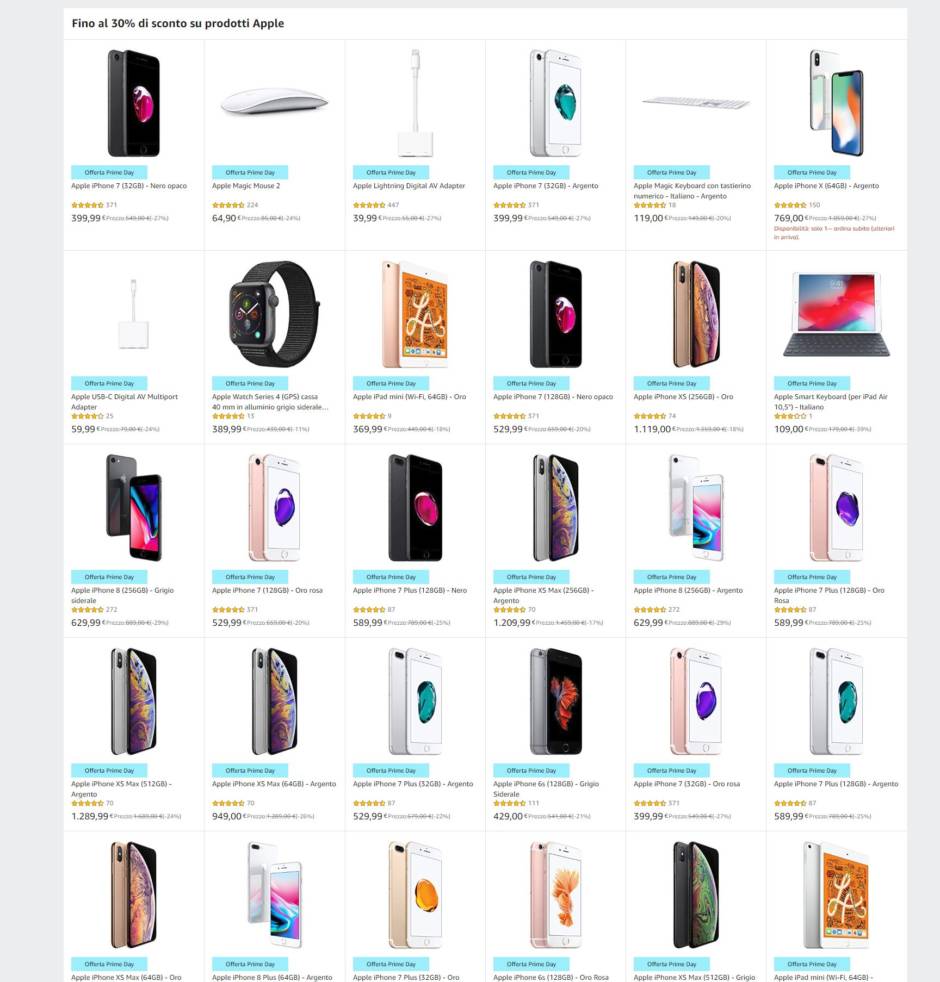Viewport: 940px width, 982px height.
Task: Click star rating of Apple Magic Mouse 2
Action: pyautogui.click(x=228, y=205)
